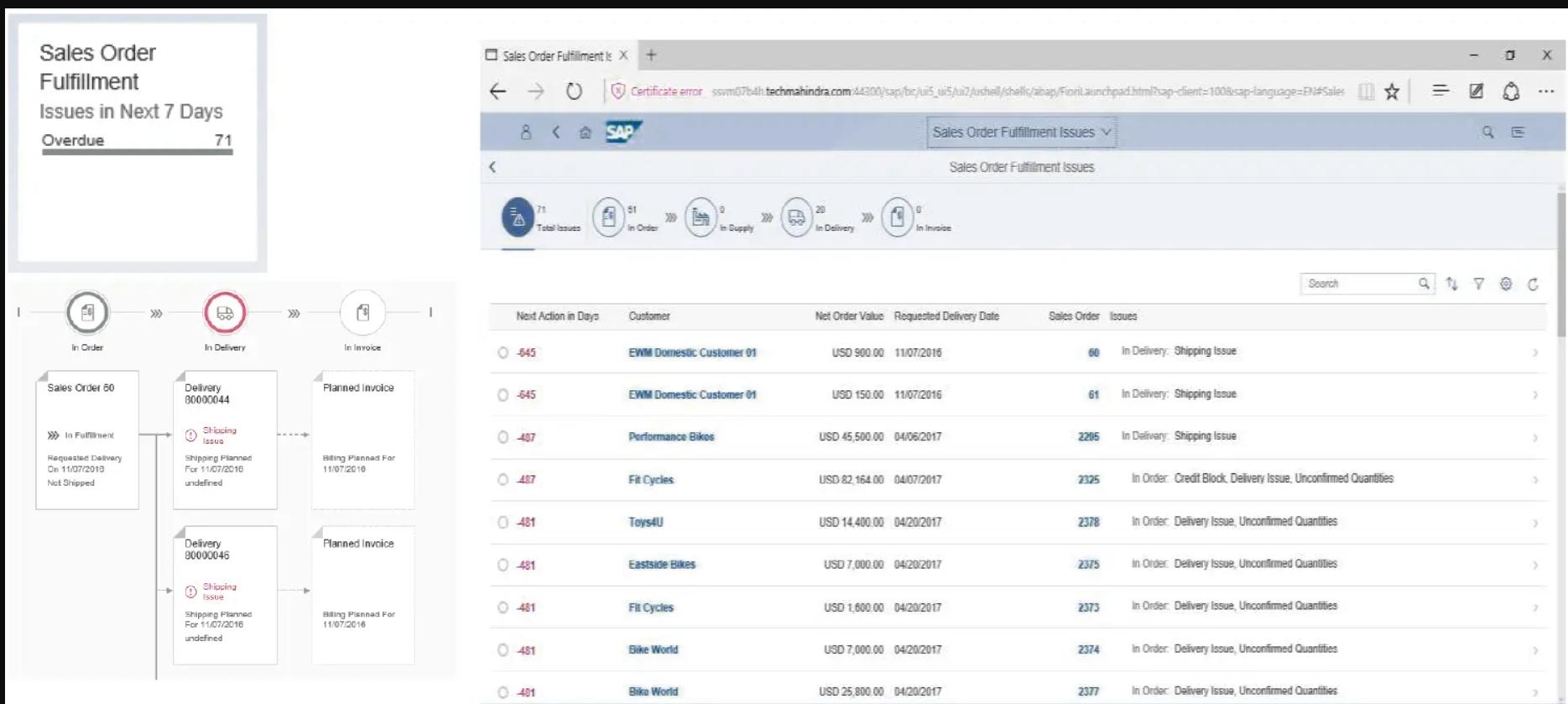Open details chevron for sales order 2325
Viewport: 1568px width, 704px height.
[1534, 480]
